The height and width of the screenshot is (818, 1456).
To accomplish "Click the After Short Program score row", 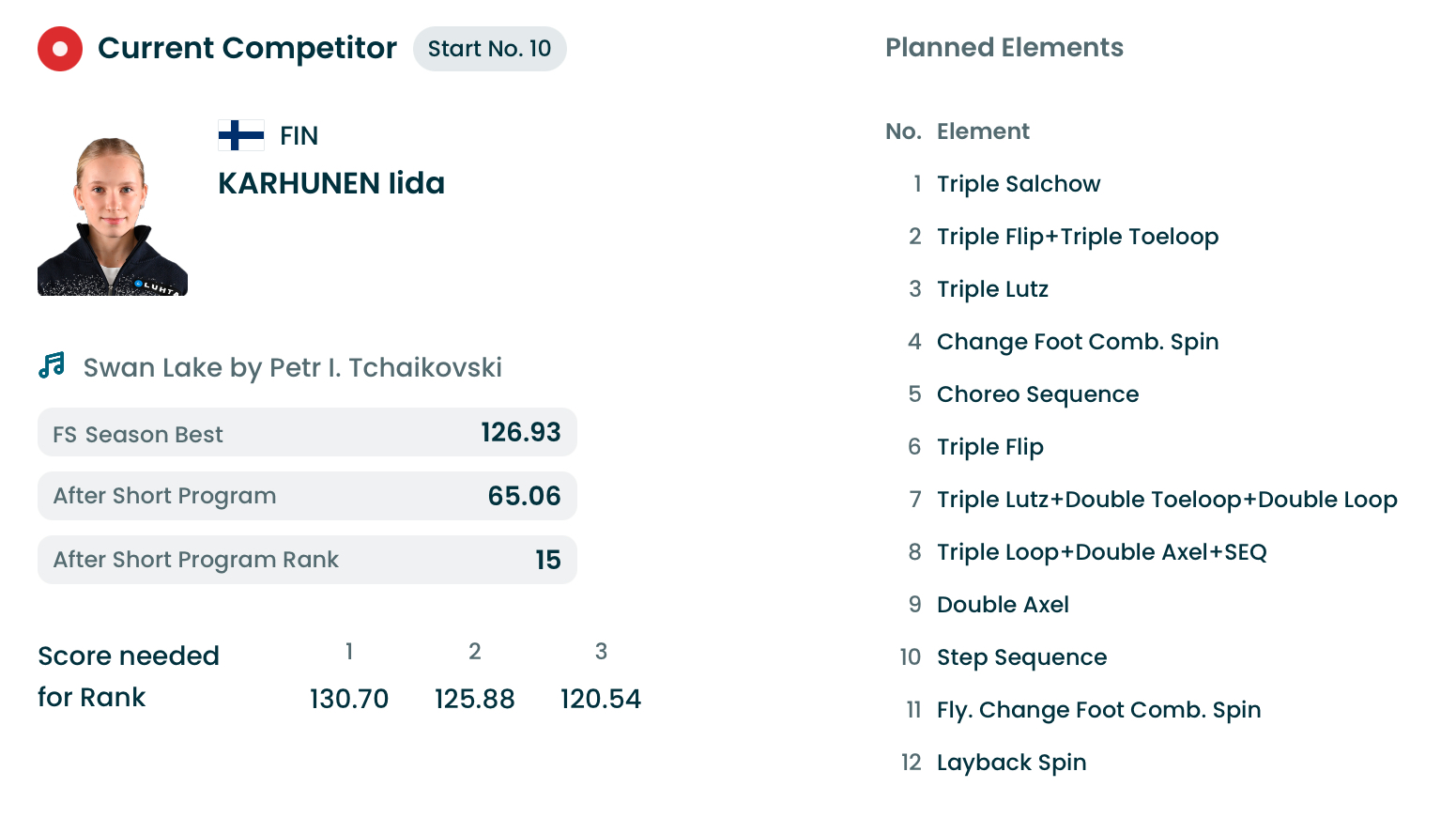I will (307, 496).
